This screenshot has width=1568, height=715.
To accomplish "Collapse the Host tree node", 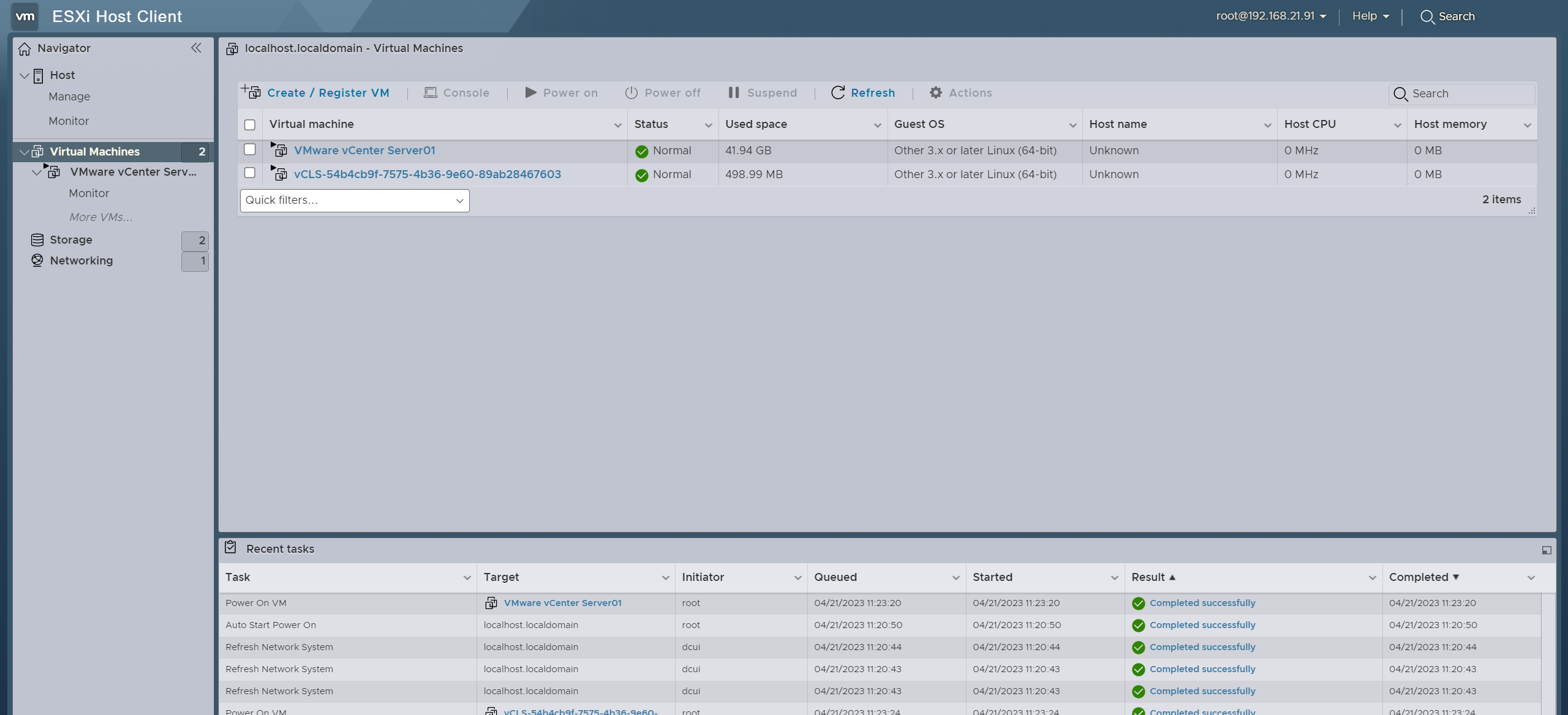I will tap(24, 76).
